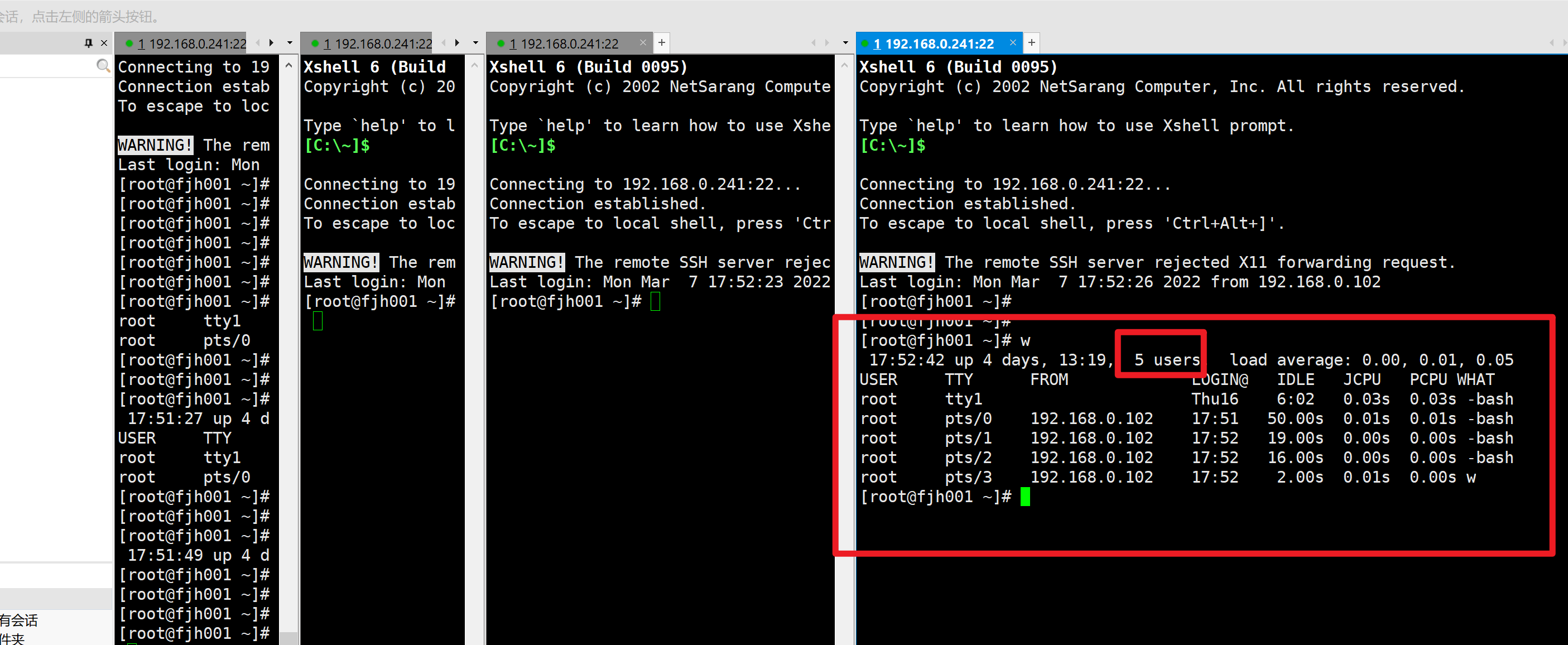The width and height of the screenshot is (1568, 645).
Task: Close the active blue session tab
Action: point(1013,42)
